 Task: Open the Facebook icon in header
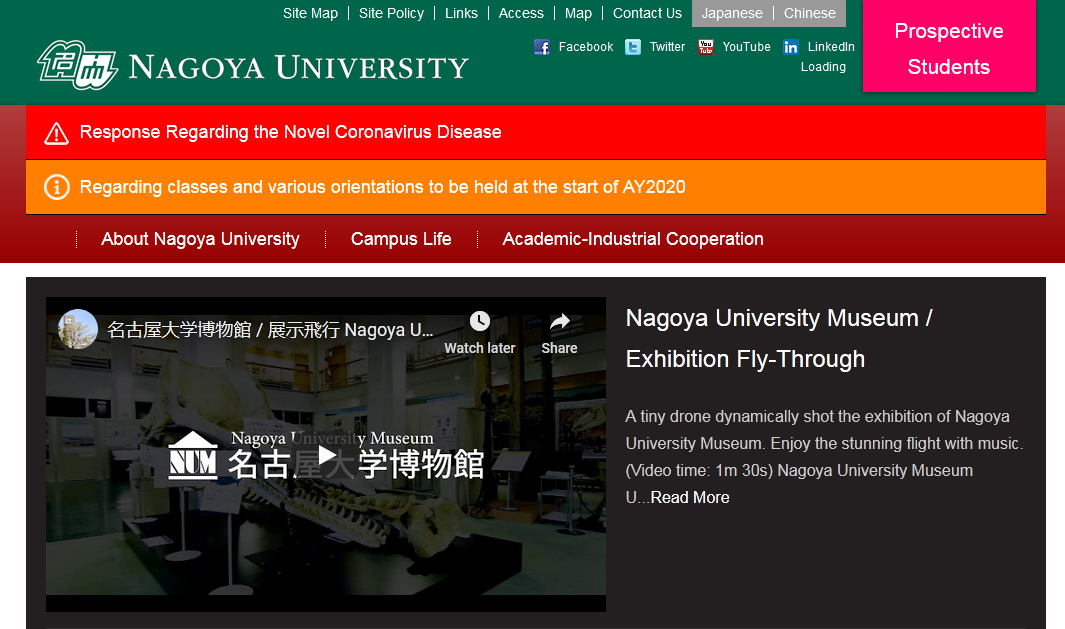click(542, 47)
